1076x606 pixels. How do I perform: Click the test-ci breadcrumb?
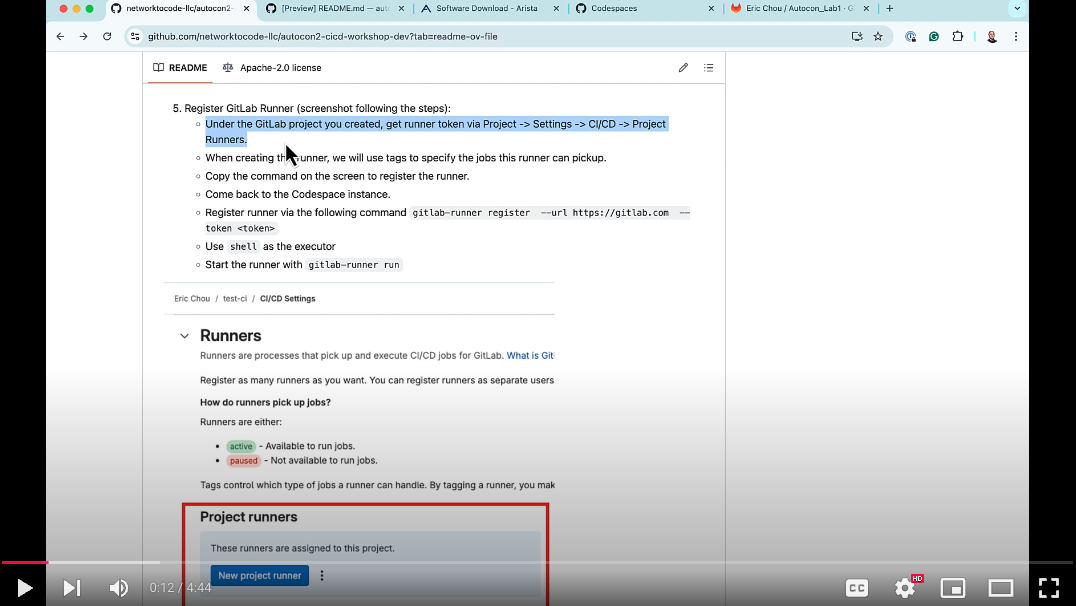point(235,299)
